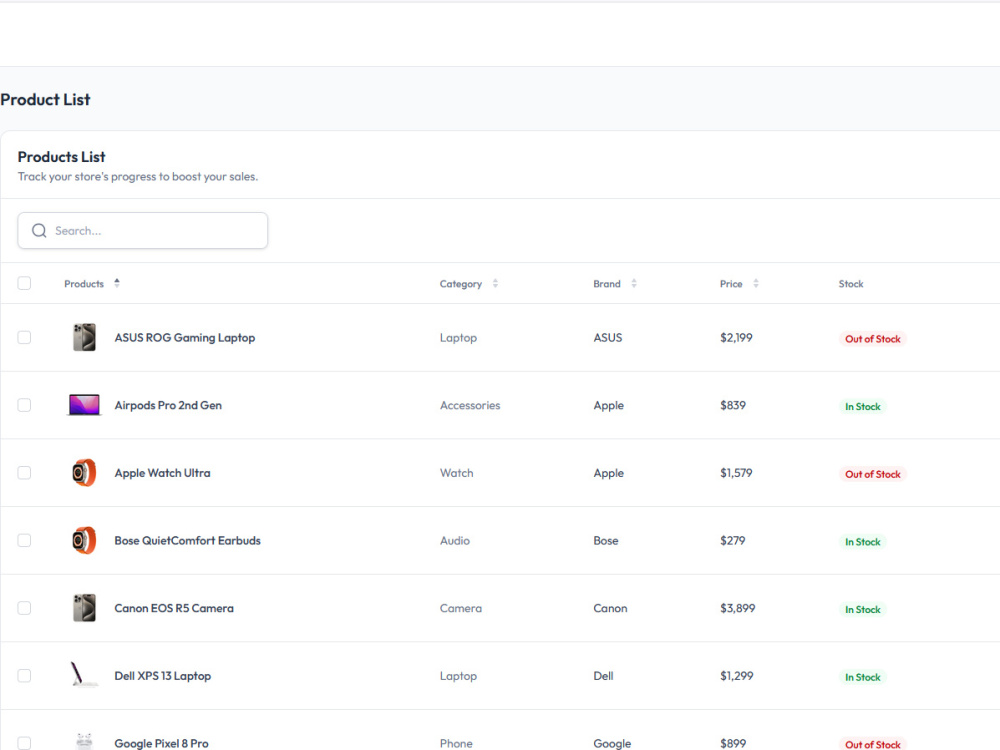This screenshot has height=750, width=1000.
Task: Check the Dell XPS 13 Laptop checkbox
Action: tap(24, 675)
